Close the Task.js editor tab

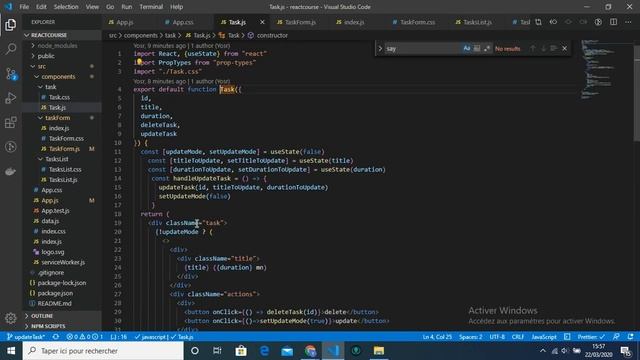(x=262, y=22)
